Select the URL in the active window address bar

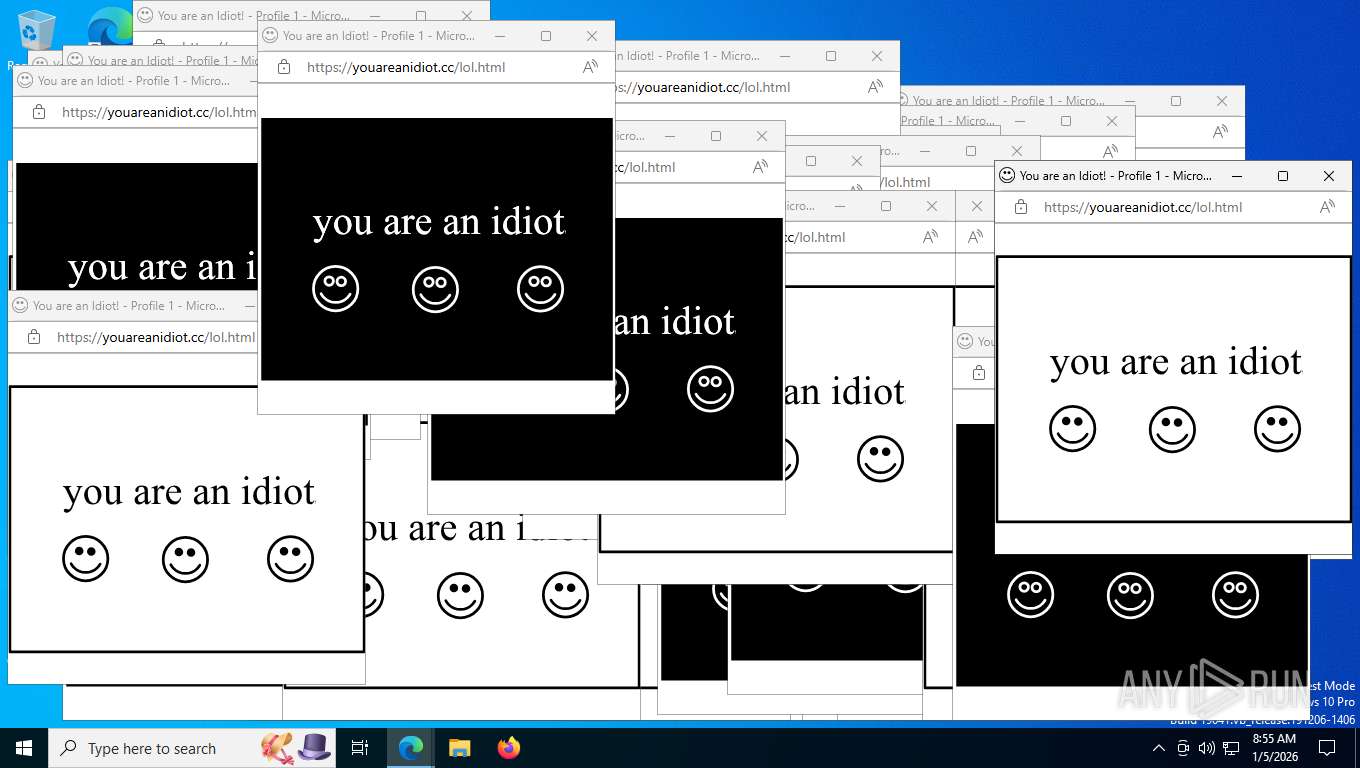1143,207
